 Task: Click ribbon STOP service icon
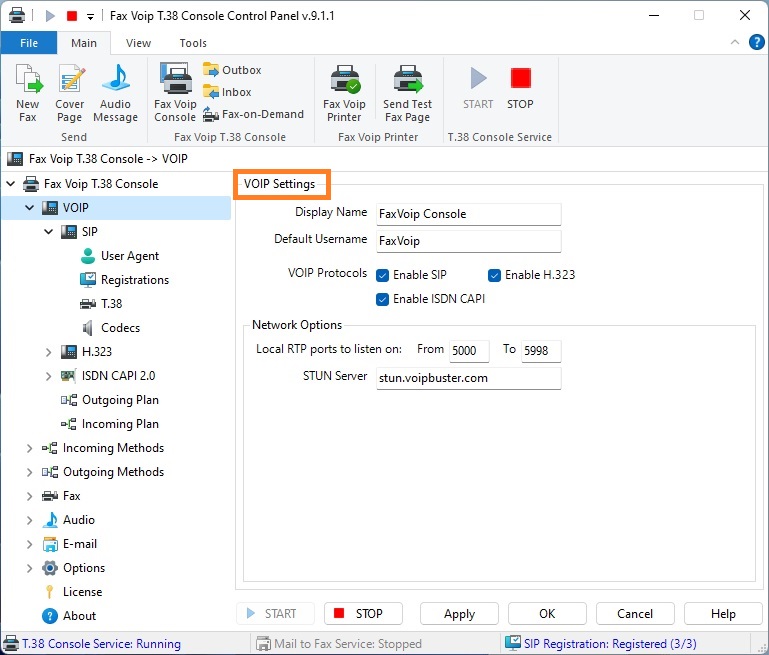tap(520, 88)
